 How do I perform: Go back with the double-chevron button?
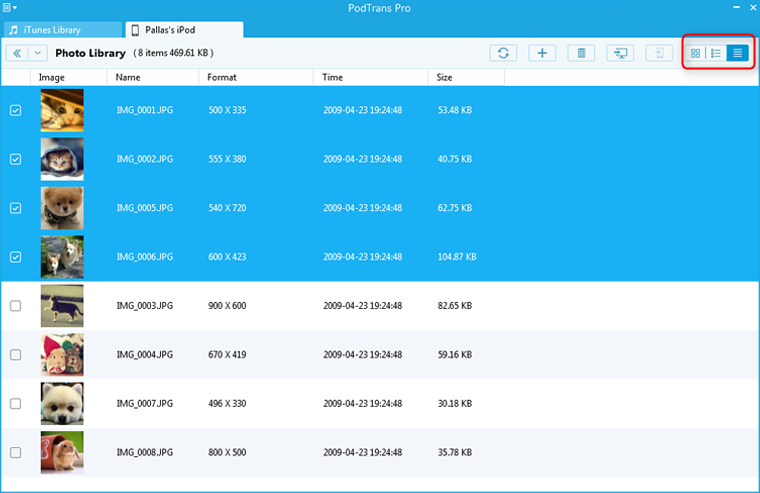[17, 53]
